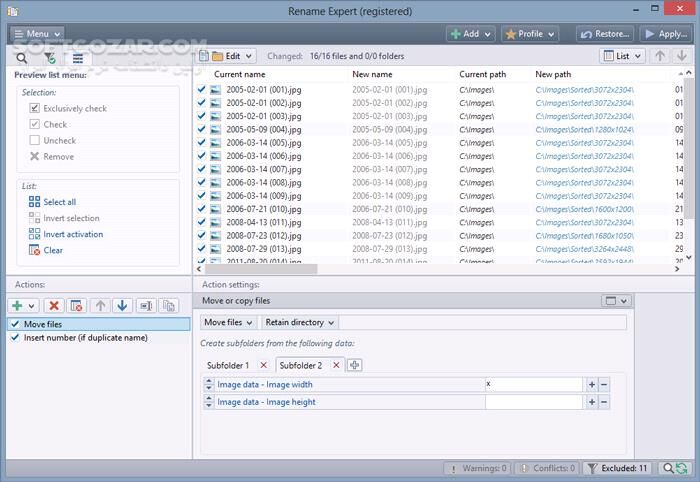Sort by the Current path column header

coord(483,74)
